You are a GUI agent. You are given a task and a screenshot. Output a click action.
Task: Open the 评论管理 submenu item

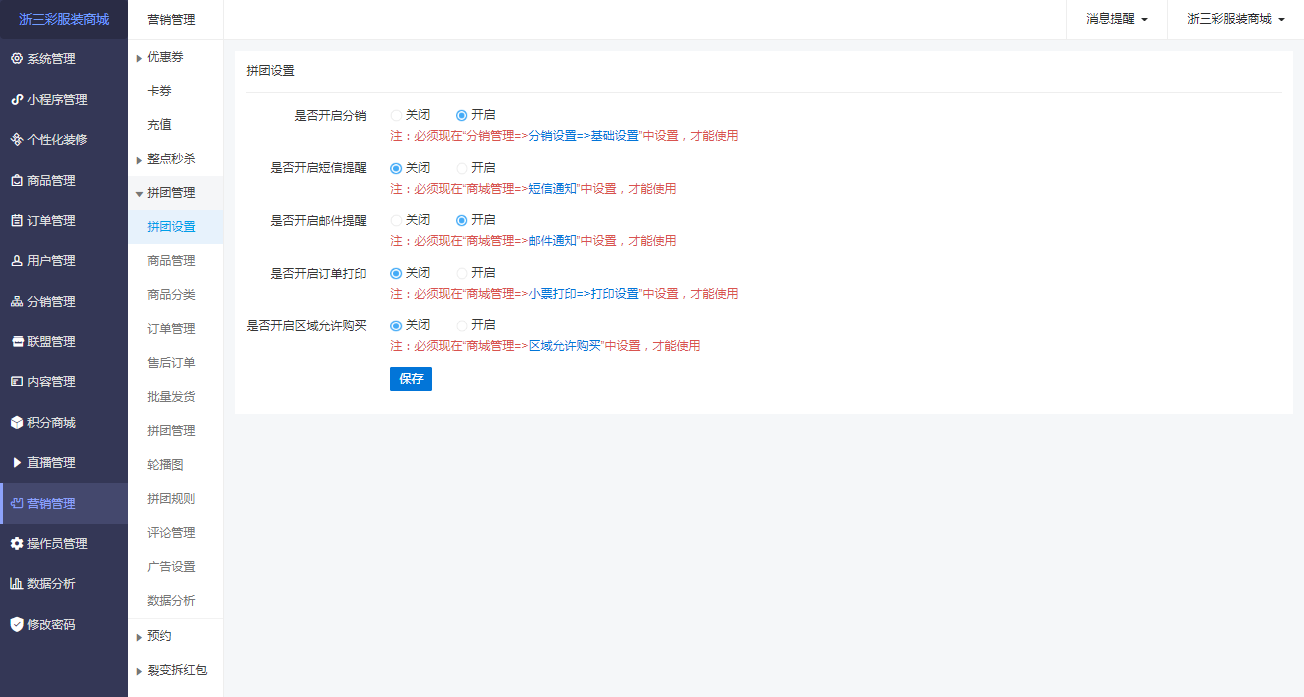[175, 533]
